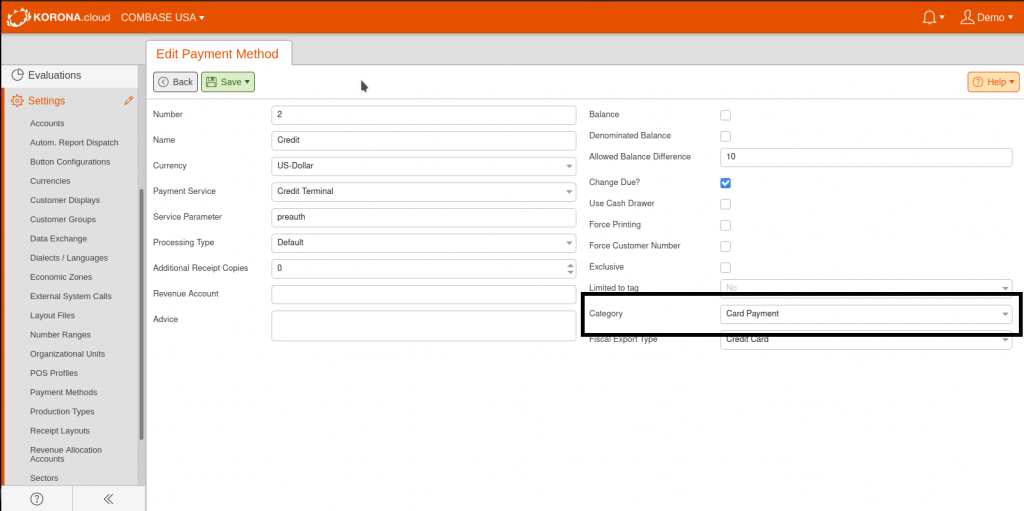Open Sectors settings
The width and height of the screenshot is (1024, 511).
[x=44, y=478]
